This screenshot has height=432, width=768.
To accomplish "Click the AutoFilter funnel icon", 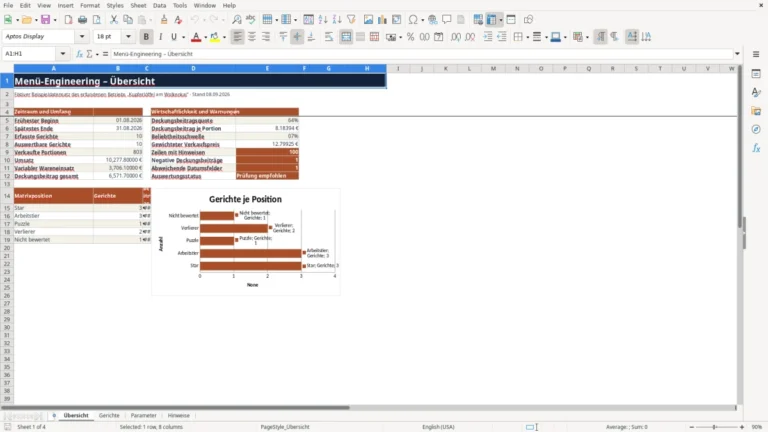I will pos(351,20).
